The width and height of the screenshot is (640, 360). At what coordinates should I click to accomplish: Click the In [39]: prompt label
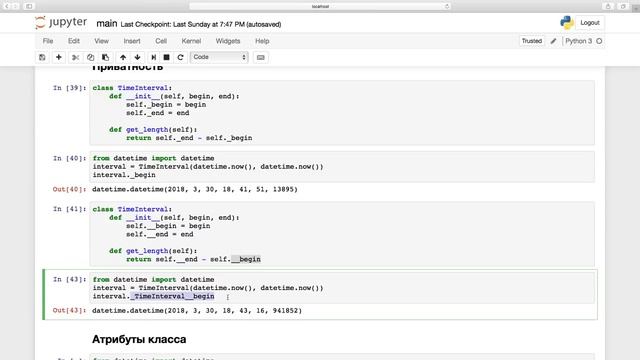[69, 88]
